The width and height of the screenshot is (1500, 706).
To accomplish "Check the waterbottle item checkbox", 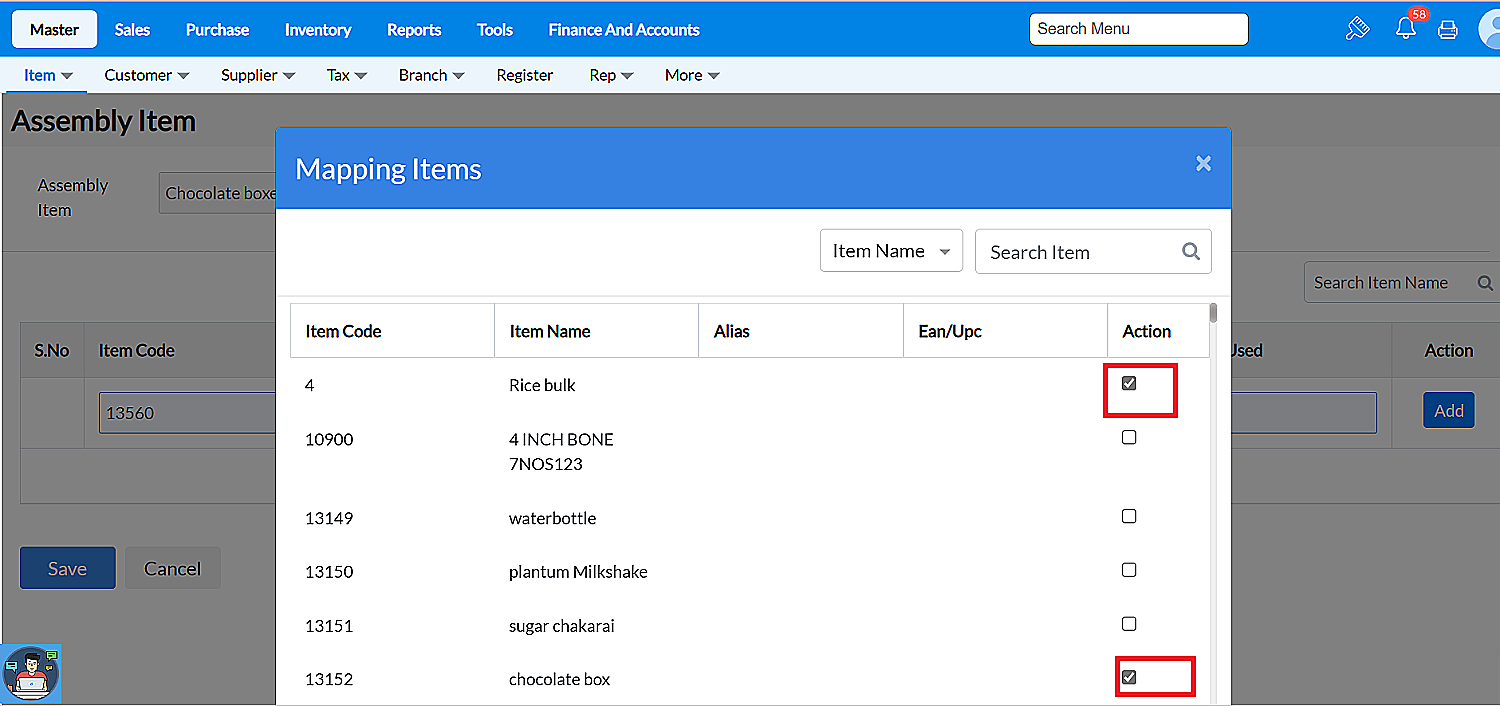I will click(x=1129, y=517).
